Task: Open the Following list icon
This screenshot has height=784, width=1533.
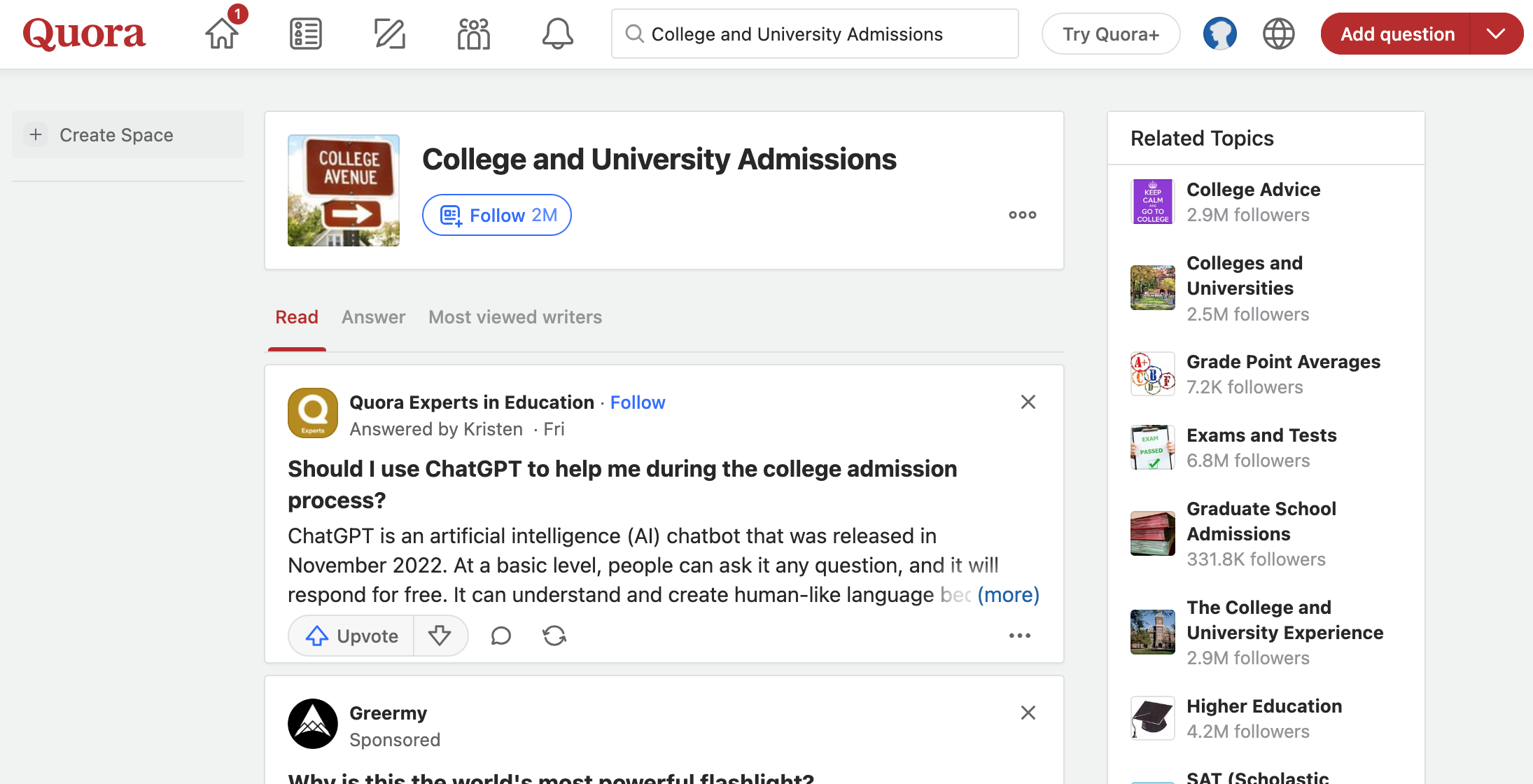Action: coord(306,34)
